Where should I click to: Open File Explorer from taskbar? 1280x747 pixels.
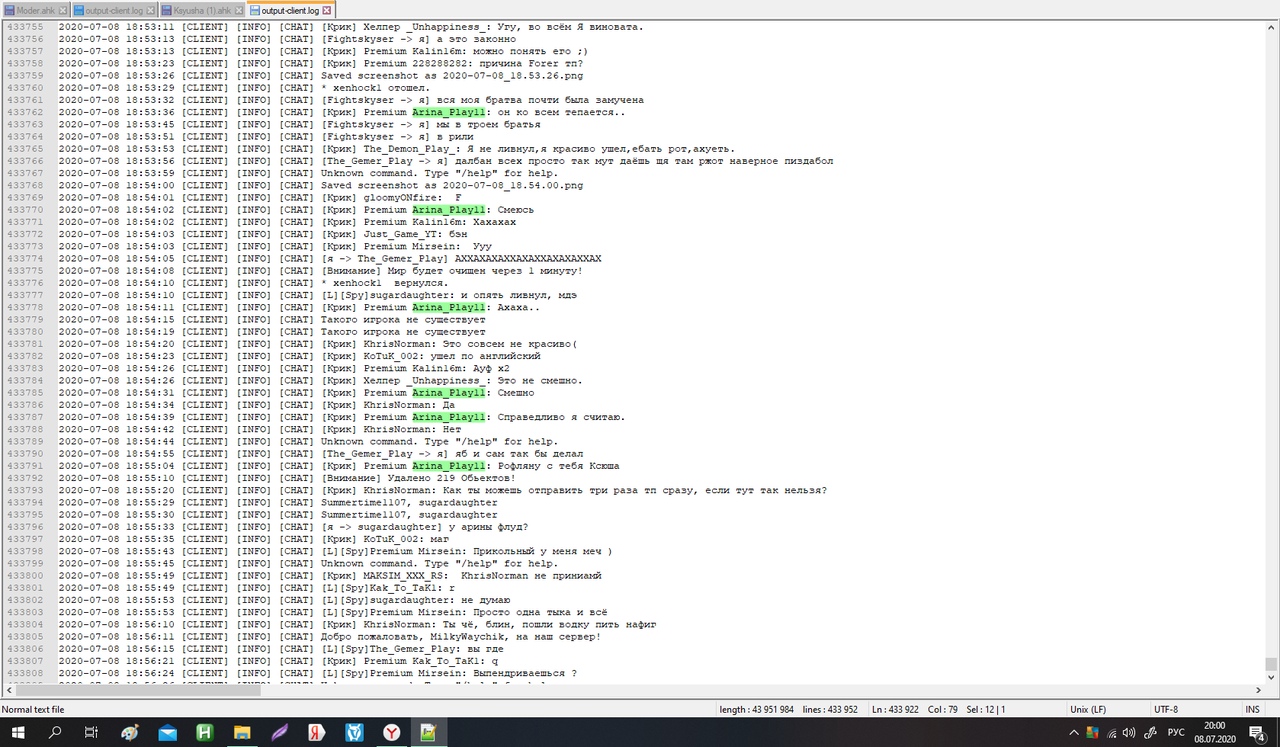pyautogui.click(x=242, y=732)
